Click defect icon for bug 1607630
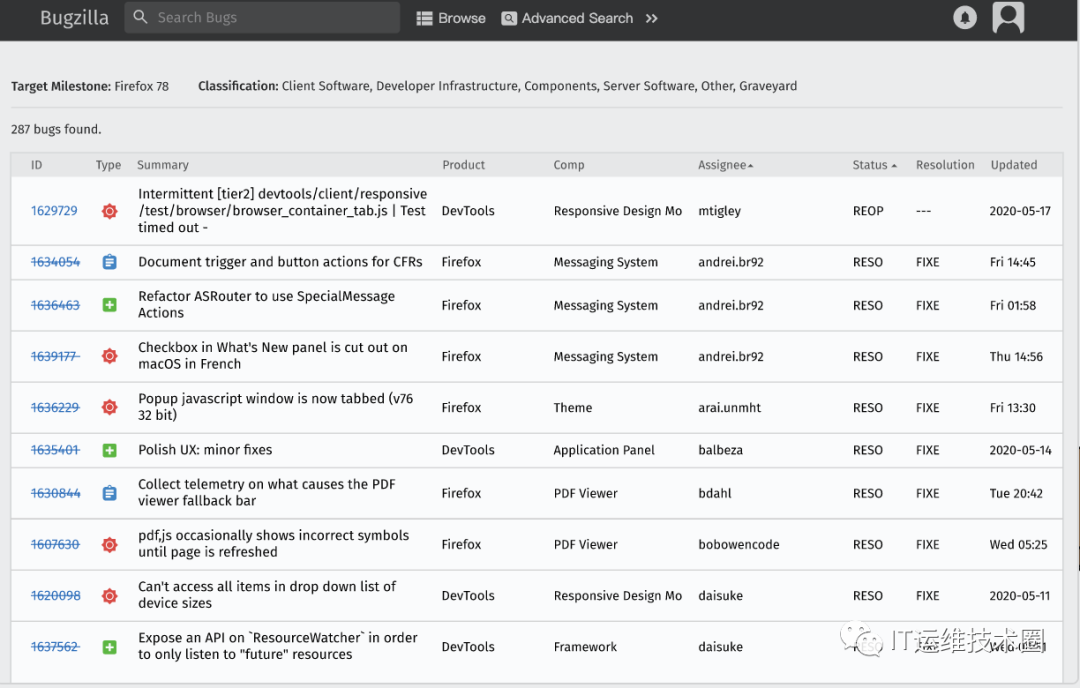Image resolution: width=1080 pixels, height=688 pixels. click(x=110, y=544)
